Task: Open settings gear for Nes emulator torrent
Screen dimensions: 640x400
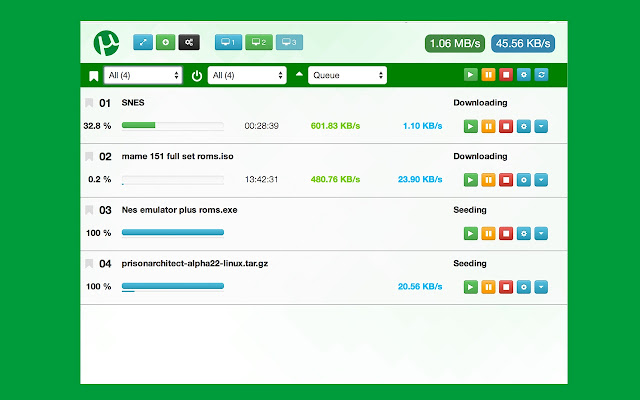Action: tap(524, 233)
